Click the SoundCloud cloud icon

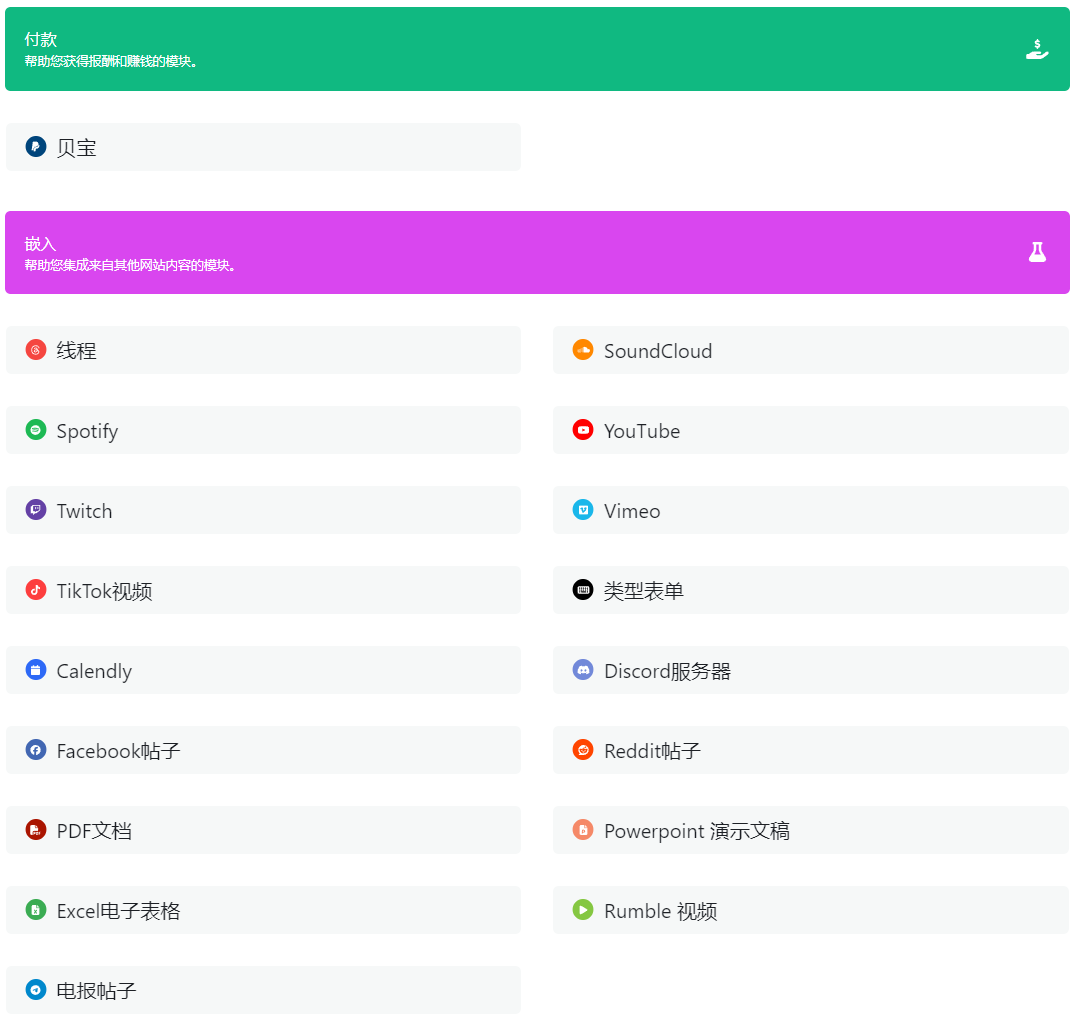[583, 350]
